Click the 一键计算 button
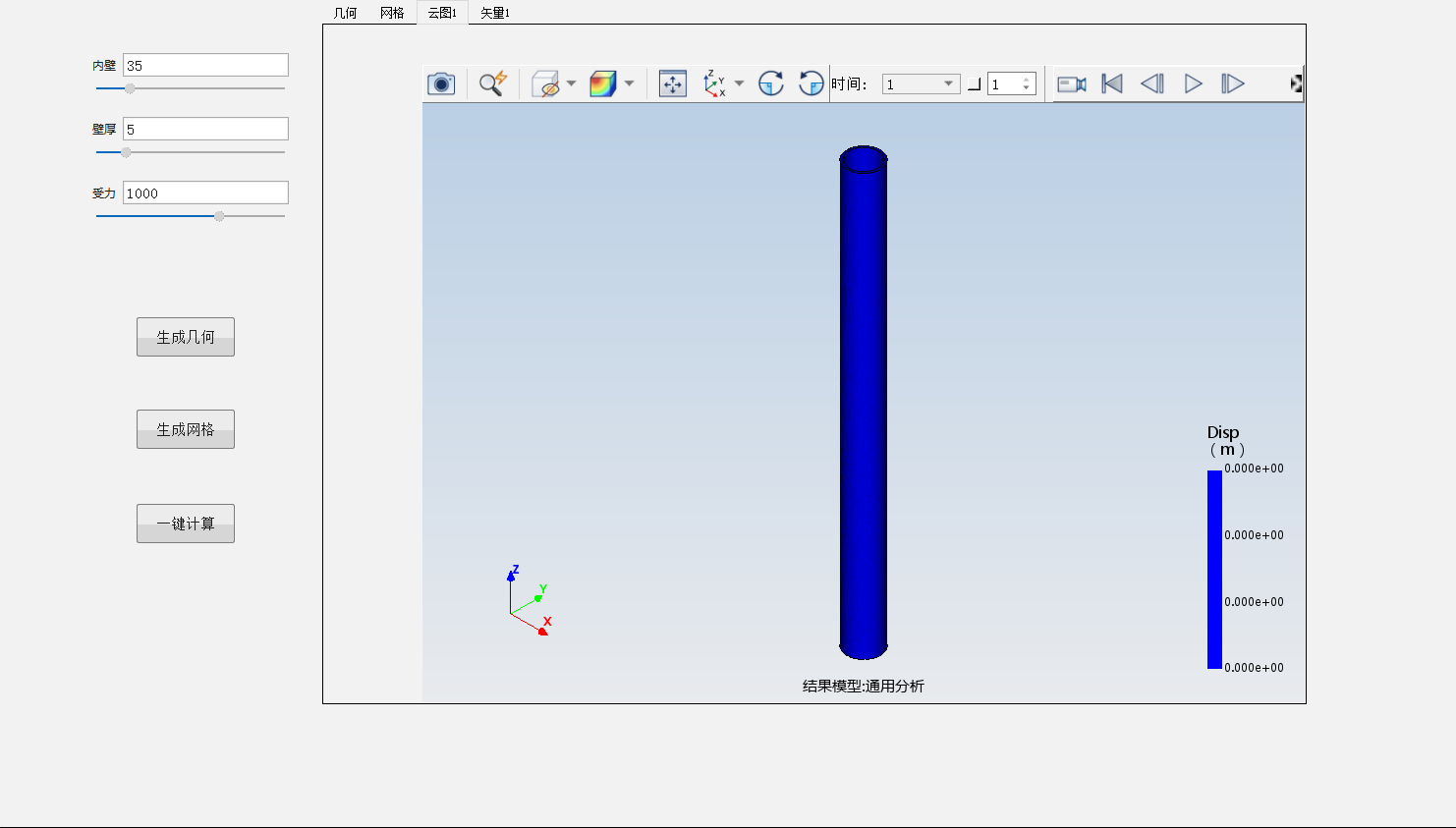Screen dimensions: 1456x828 coord(186,524)
